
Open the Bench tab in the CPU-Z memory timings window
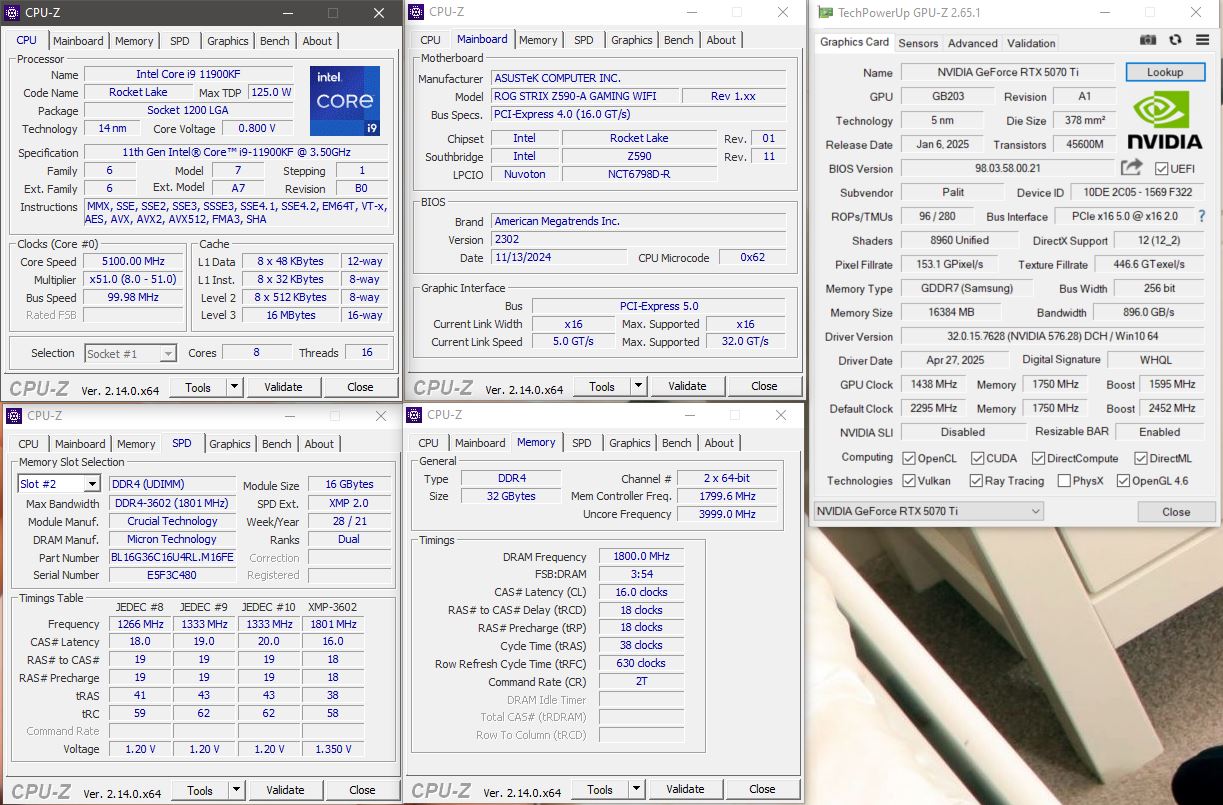tap(677, 443)
